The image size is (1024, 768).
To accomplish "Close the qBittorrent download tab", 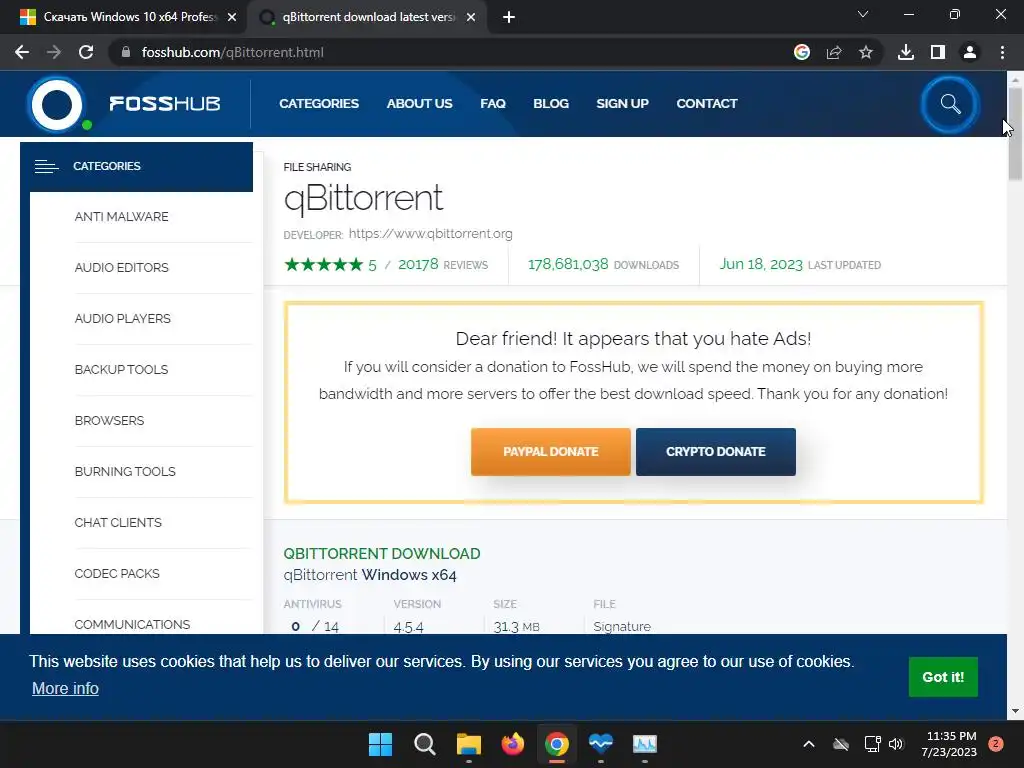I will tap(471, 18).
